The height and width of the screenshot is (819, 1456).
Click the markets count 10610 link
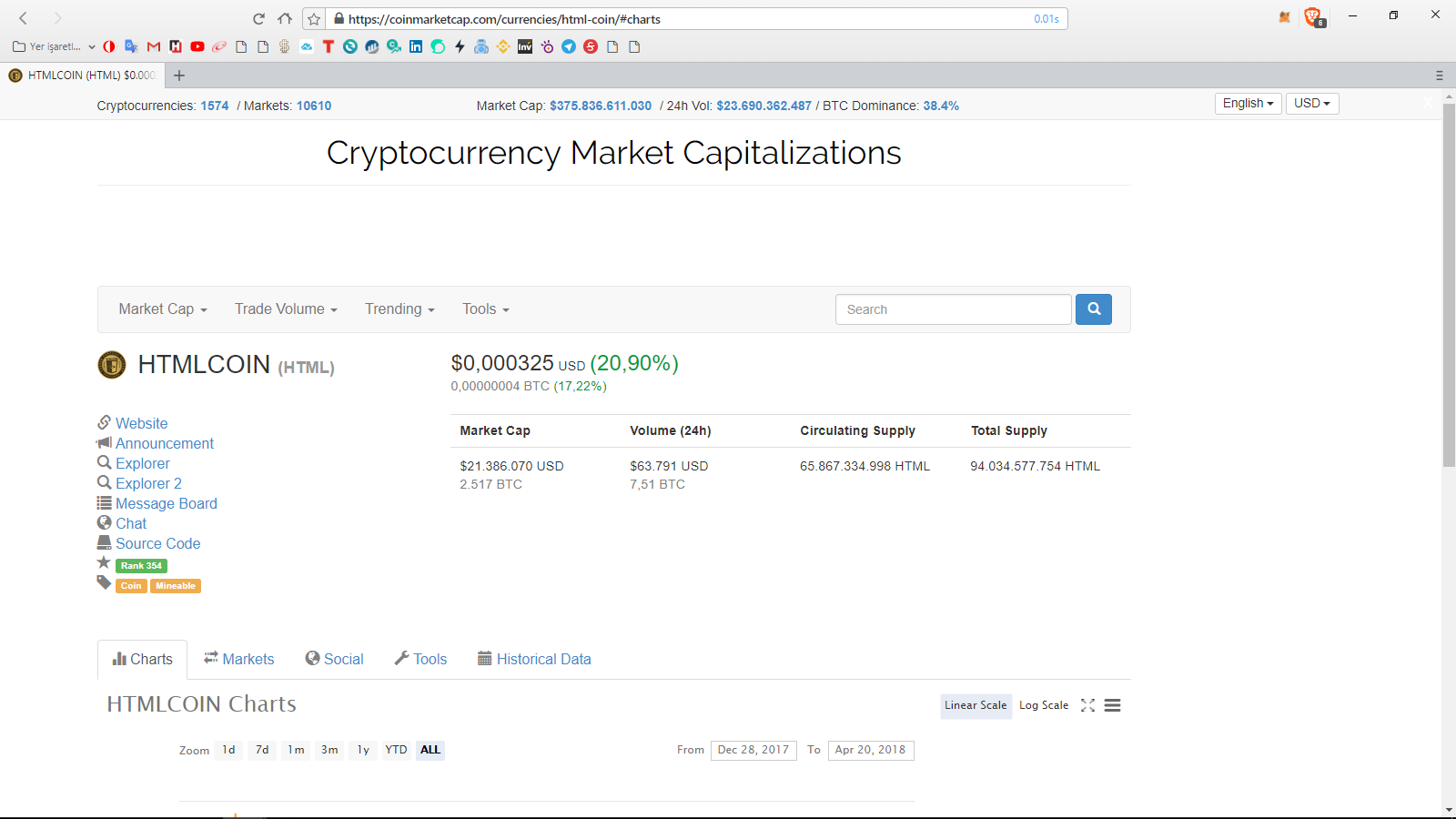tap(314, 106)
